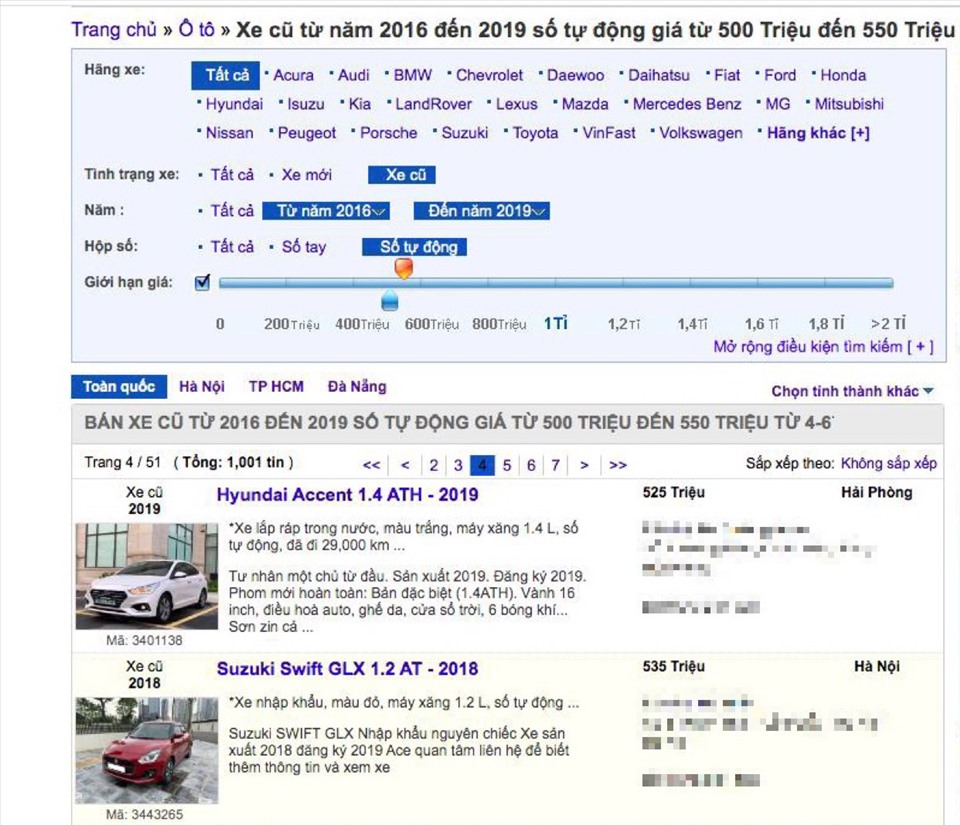
Task: Click current page number 4
Action: coord(482,465)
